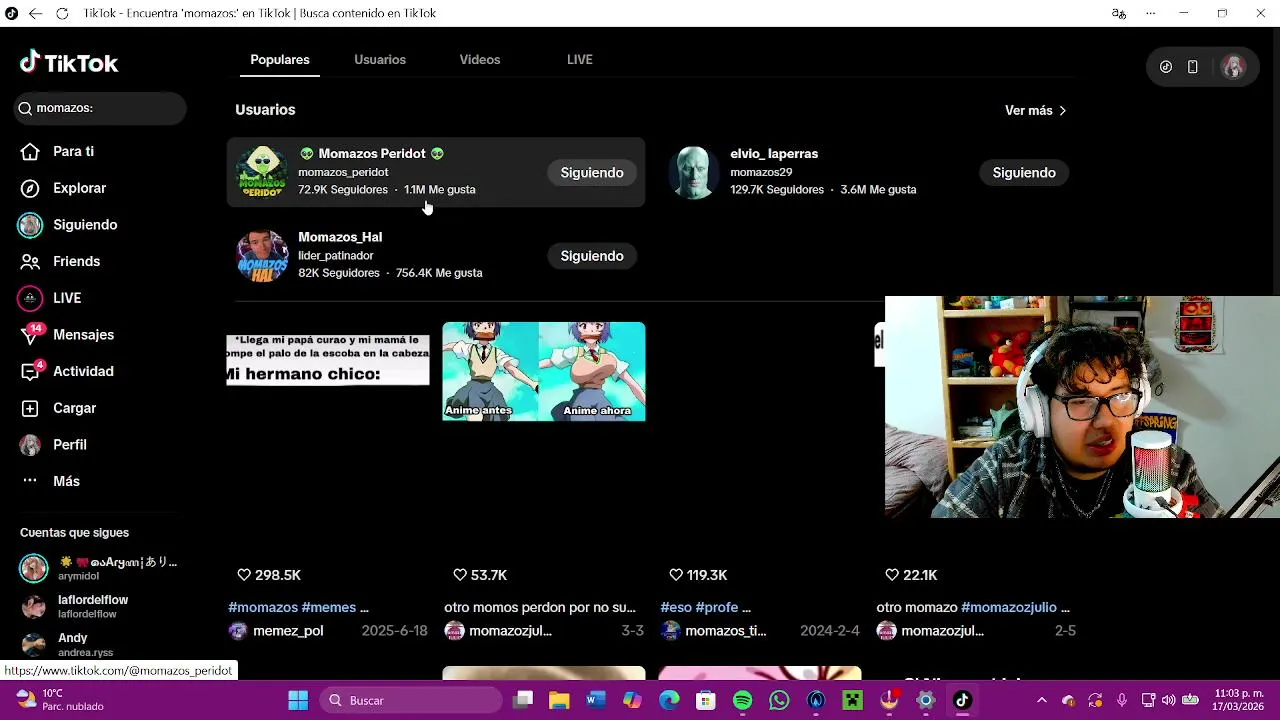Open the 'Mi hermano chico' video thumbnail
The height and width of the screenshot is (720, 1280).
click(328, 360)
